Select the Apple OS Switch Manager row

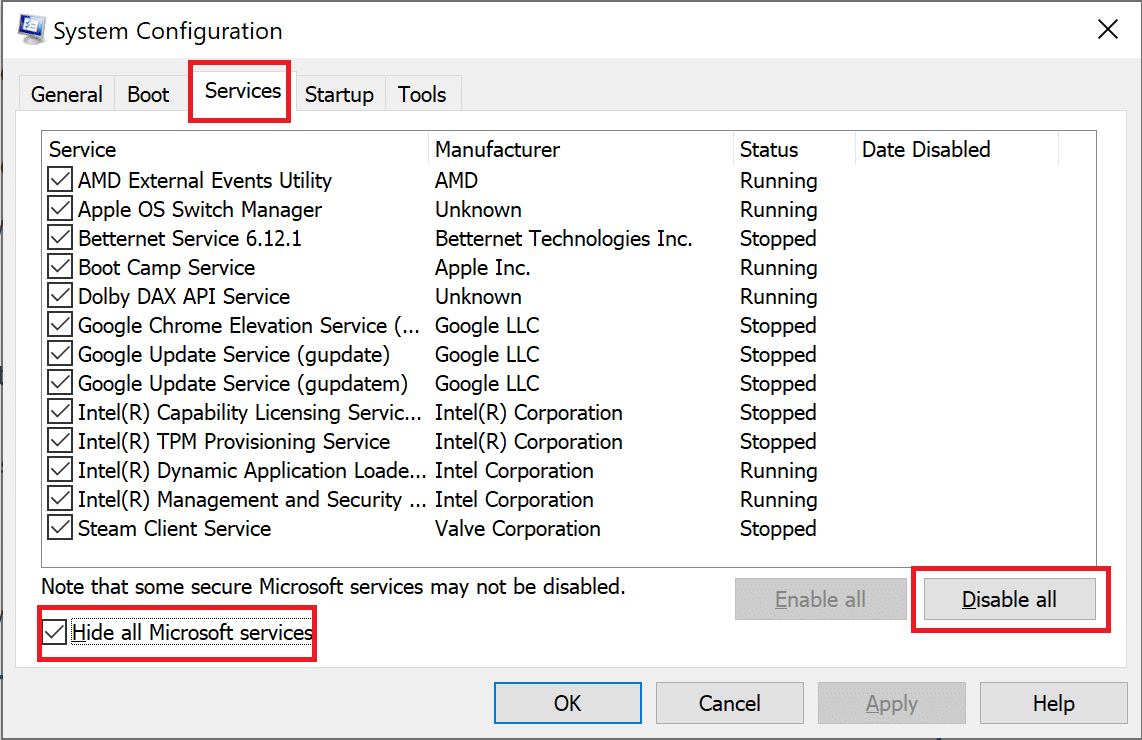pos(200,210)
